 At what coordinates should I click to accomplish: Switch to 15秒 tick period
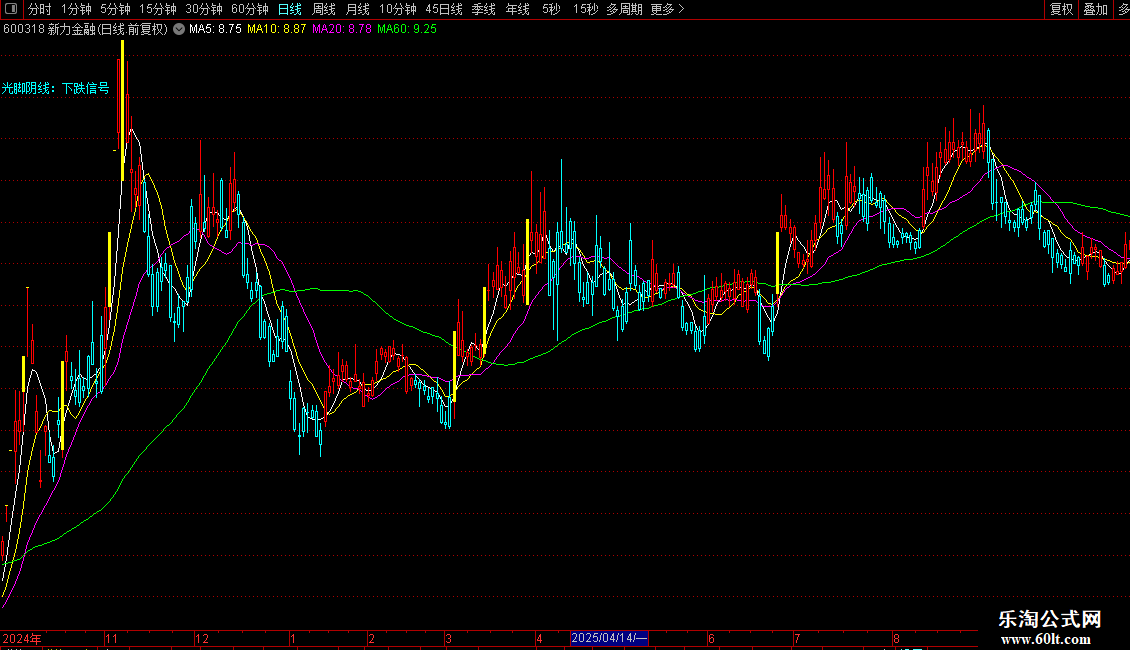[x=586, y=9]
